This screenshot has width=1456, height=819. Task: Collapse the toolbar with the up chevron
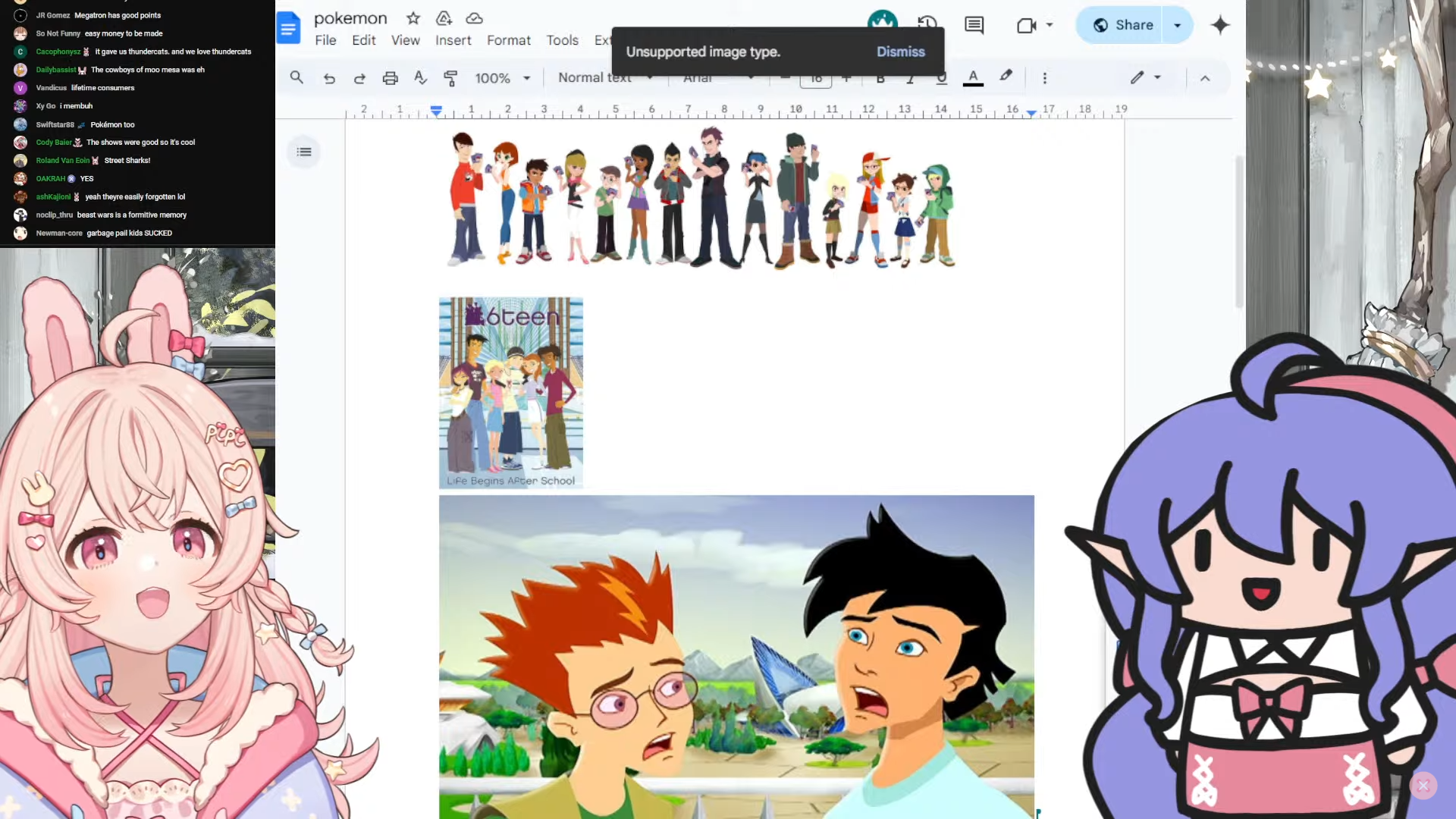[1205, 78]
